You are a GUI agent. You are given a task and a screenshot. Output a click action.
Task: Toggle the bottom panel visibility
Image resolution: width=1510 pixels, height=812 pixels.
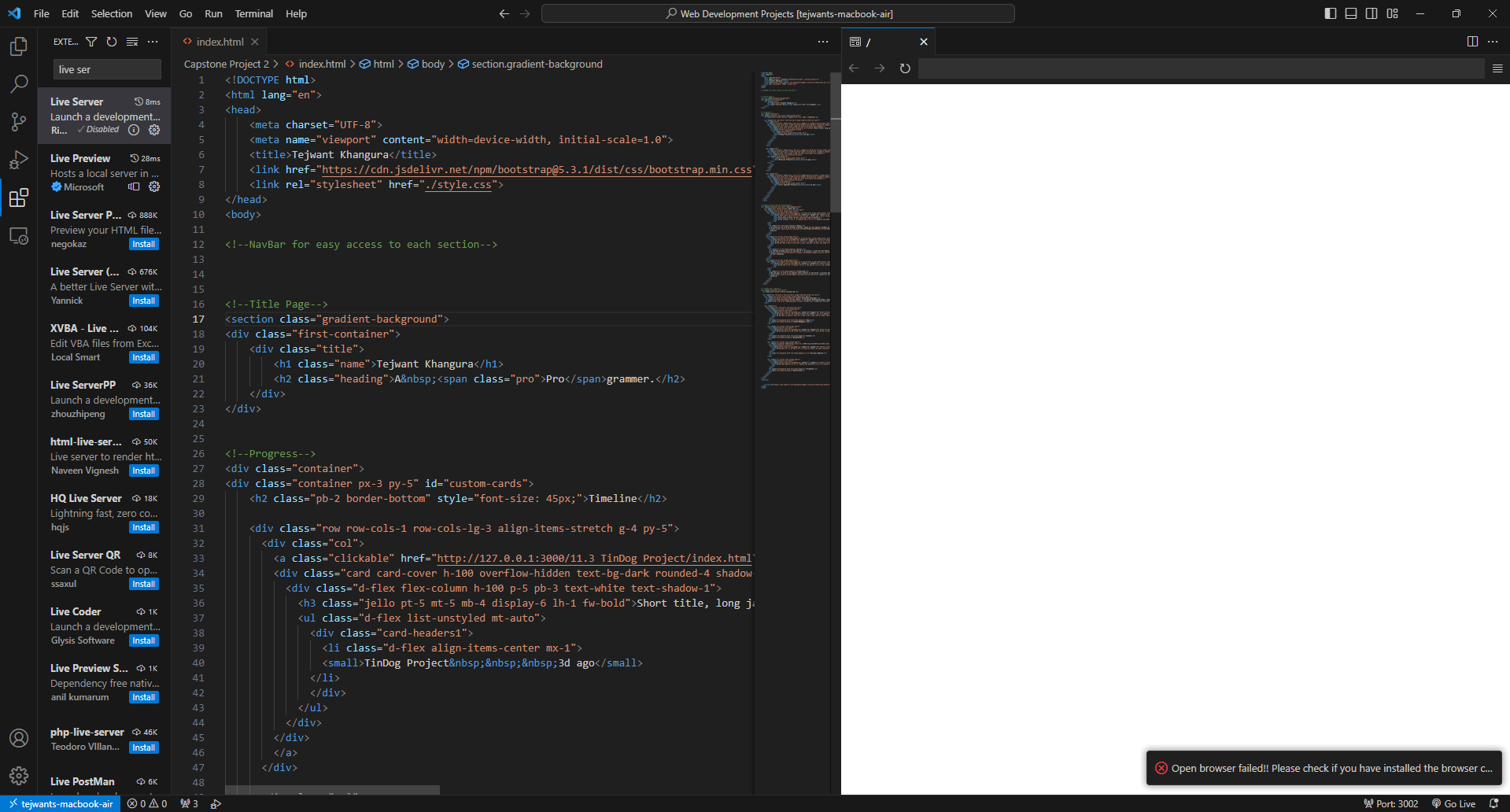click(x=1350, y=13)
